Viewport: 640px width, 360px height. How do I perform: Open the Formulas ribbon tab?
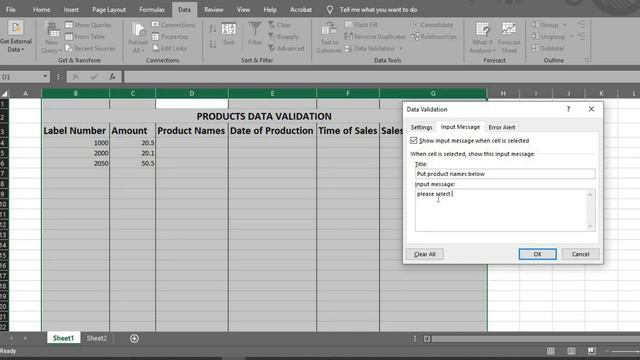152,9
